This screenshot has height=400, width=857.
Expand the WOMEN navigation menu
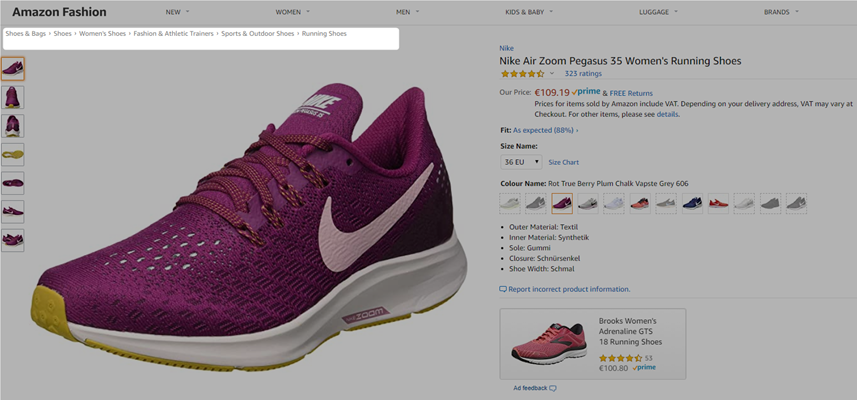(x=292, y=12)
